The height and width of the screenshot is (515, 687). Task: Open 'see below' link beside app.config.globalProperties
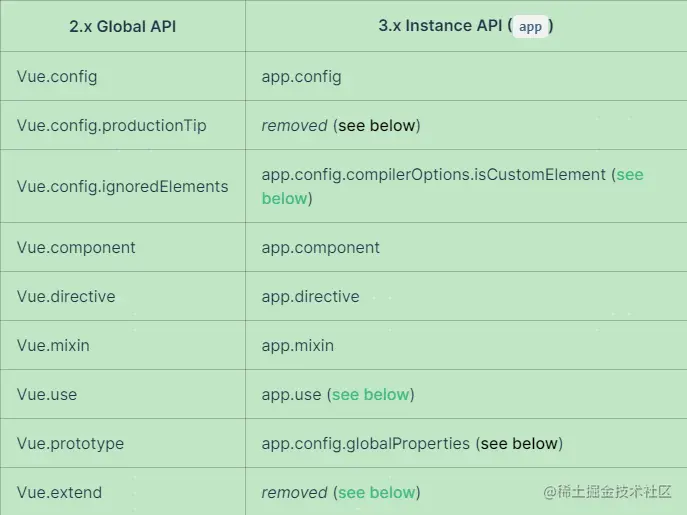(519, 444)
